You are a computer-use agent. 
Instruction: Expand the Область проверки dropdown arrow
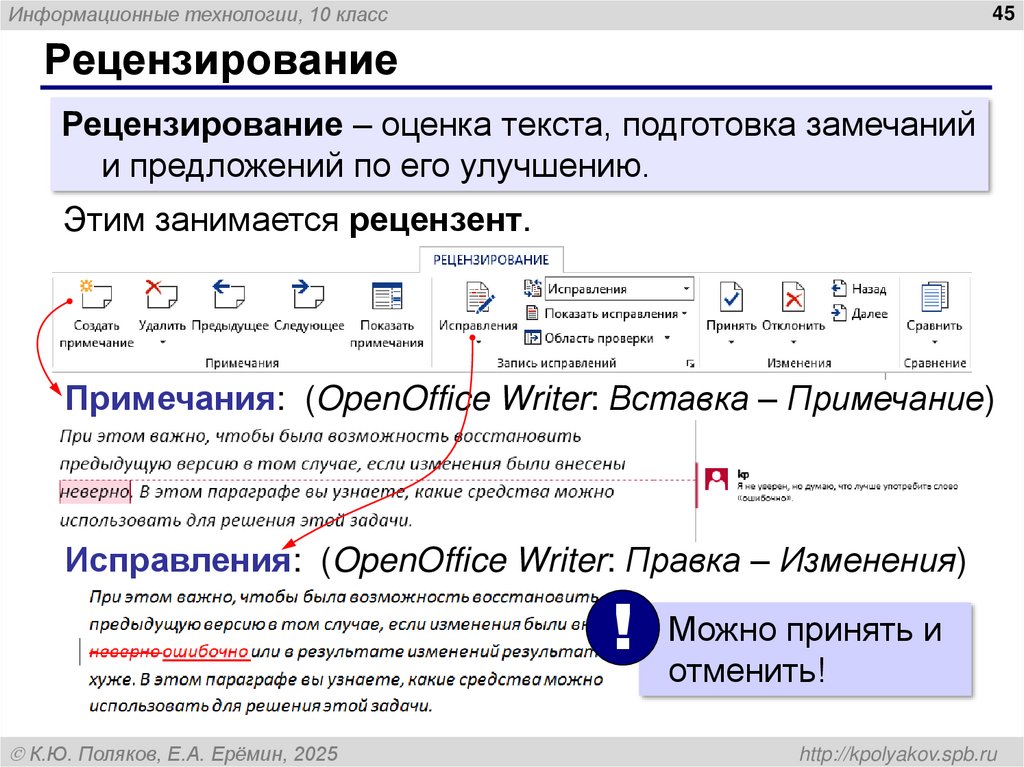pos(667,338)
